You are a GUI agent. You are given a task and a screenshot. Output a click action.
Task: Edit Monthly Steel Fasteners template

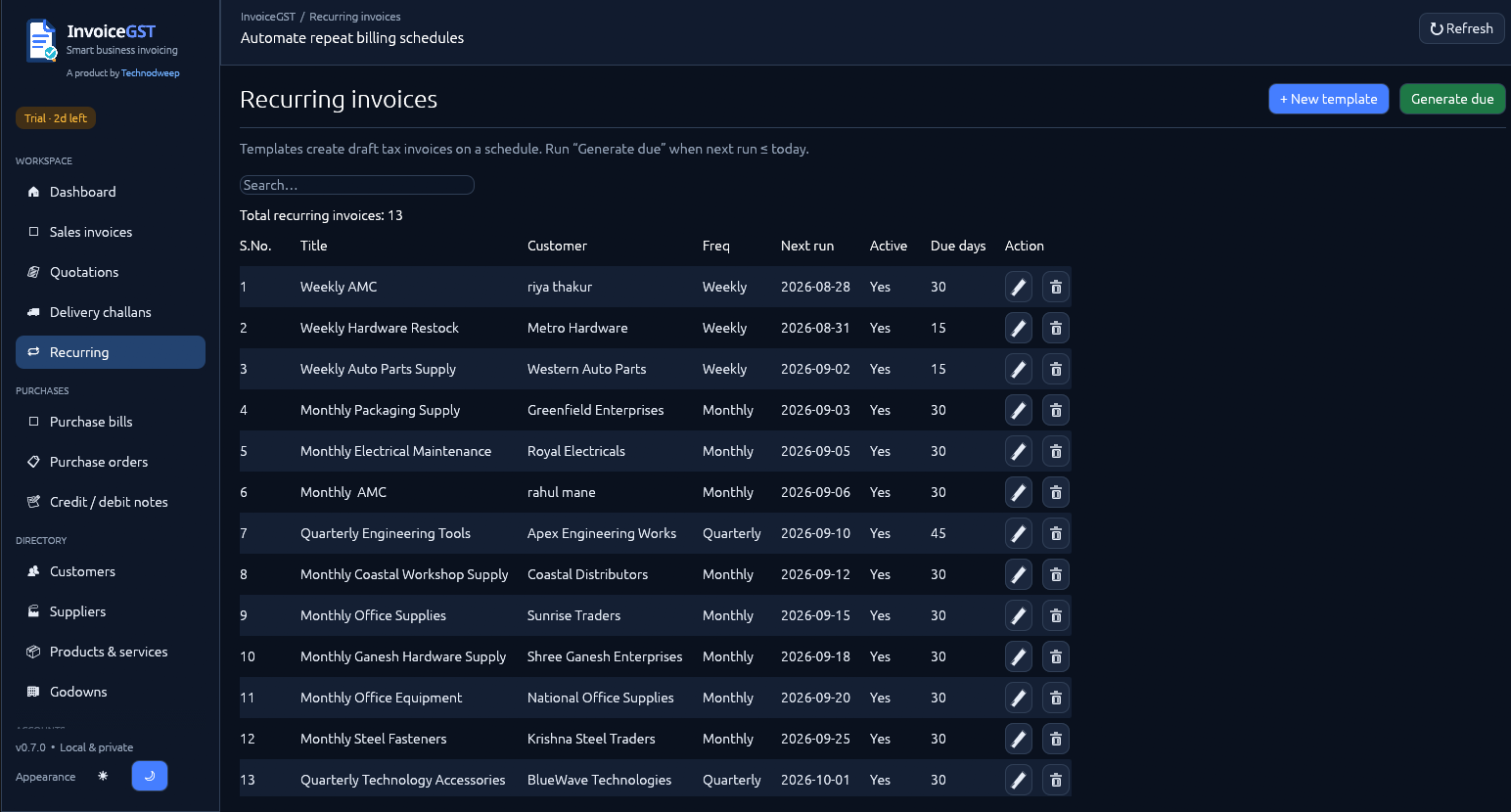click(x=1019, y=739)
